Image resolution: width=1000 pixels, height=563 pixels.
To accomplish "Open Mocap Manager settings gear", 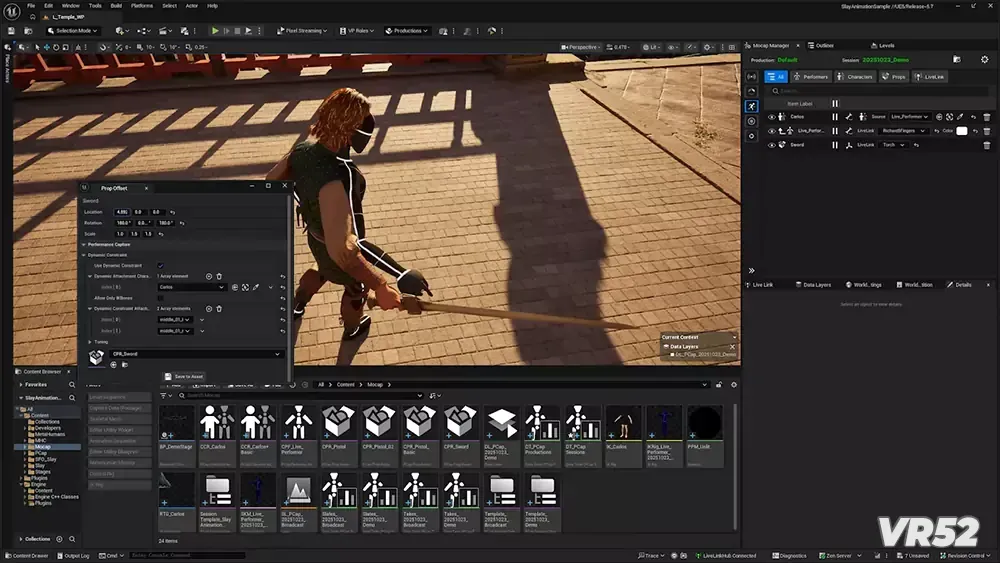I will click(984, 60).
